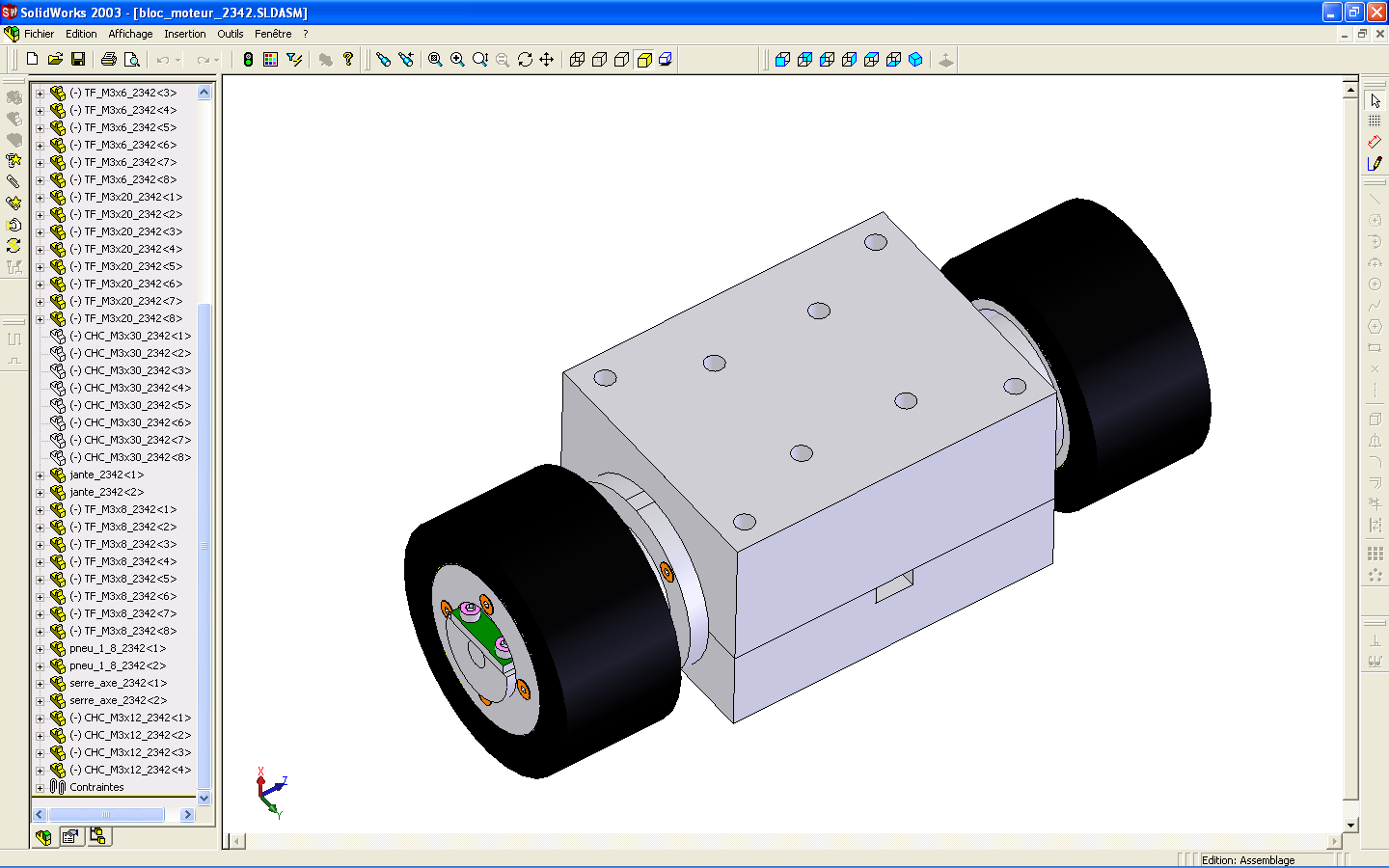
Task: Expand the Contraintes tree node
Action: coord(41,788)
